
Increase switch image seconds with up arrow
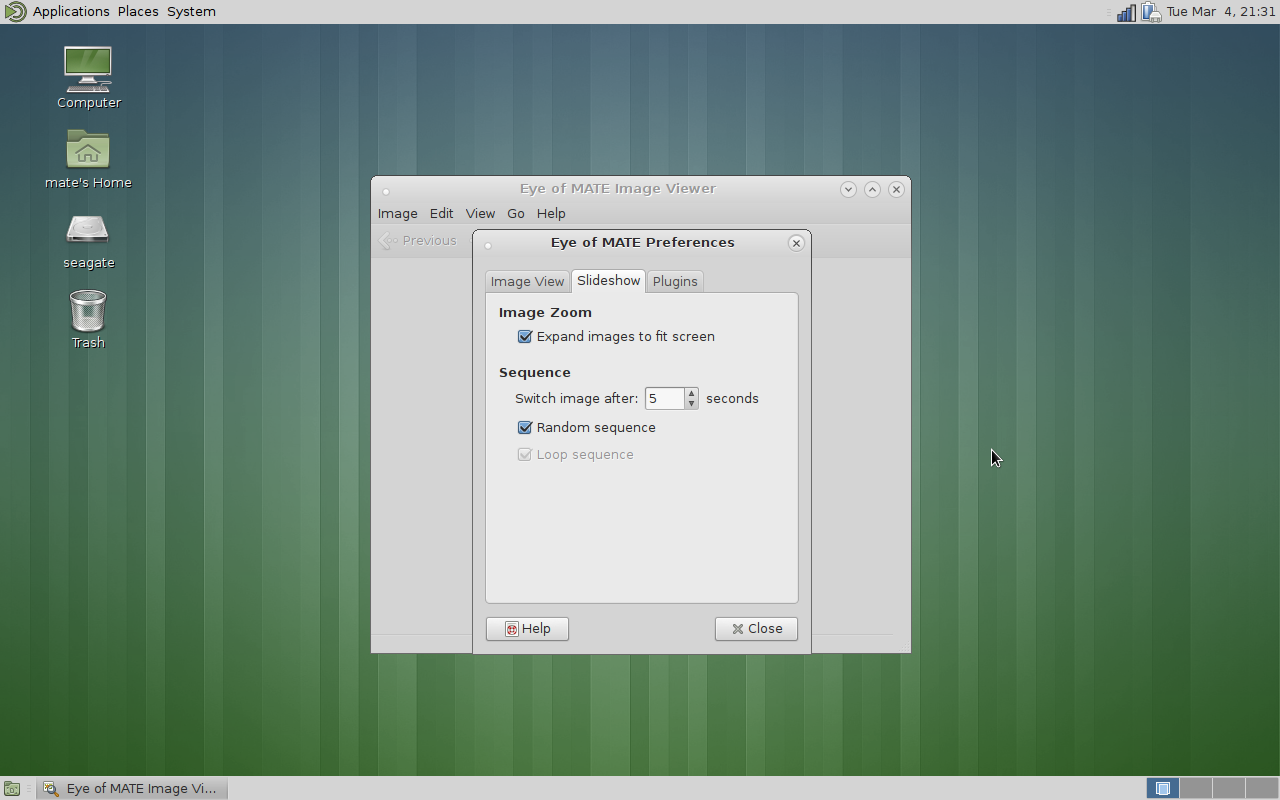pyautogui.click(x=691, y=393)
